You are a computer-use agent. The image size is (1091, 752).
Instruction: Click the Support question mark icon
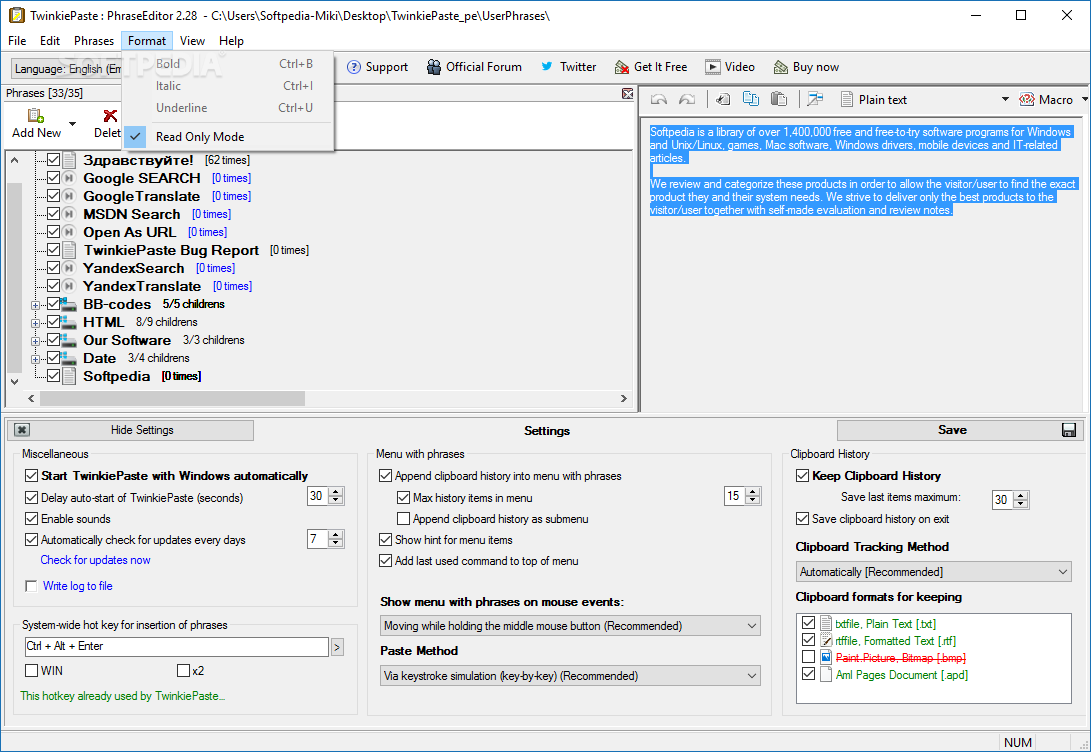click(x=354, y=67)
